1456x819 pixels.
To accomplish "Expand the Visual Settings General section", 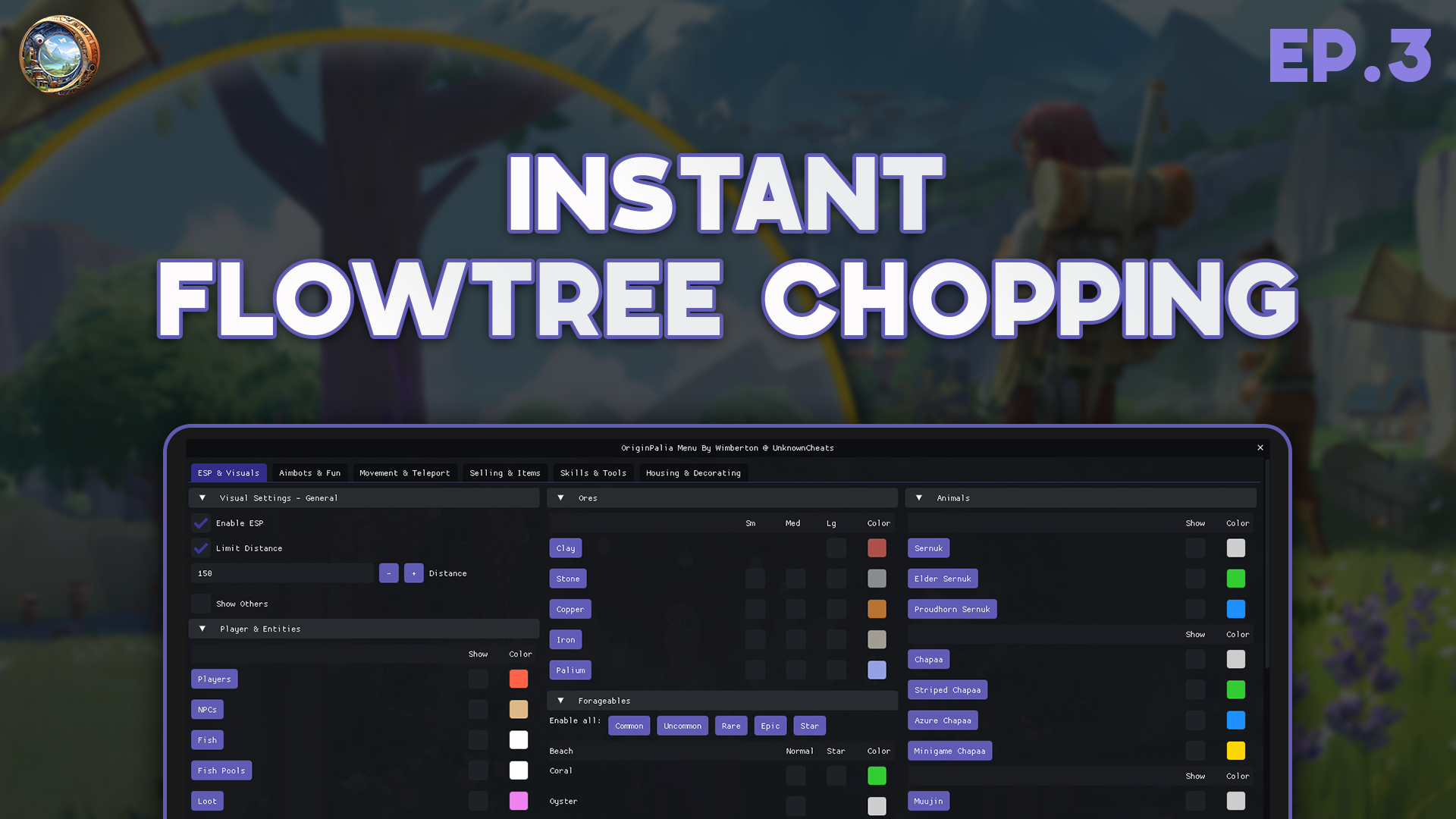I will [x=201, y=497].
